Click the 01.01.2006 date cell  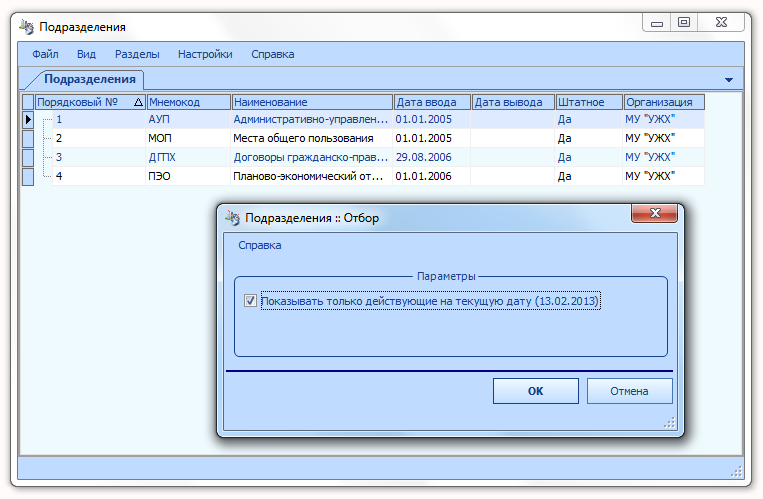[432, 176]
